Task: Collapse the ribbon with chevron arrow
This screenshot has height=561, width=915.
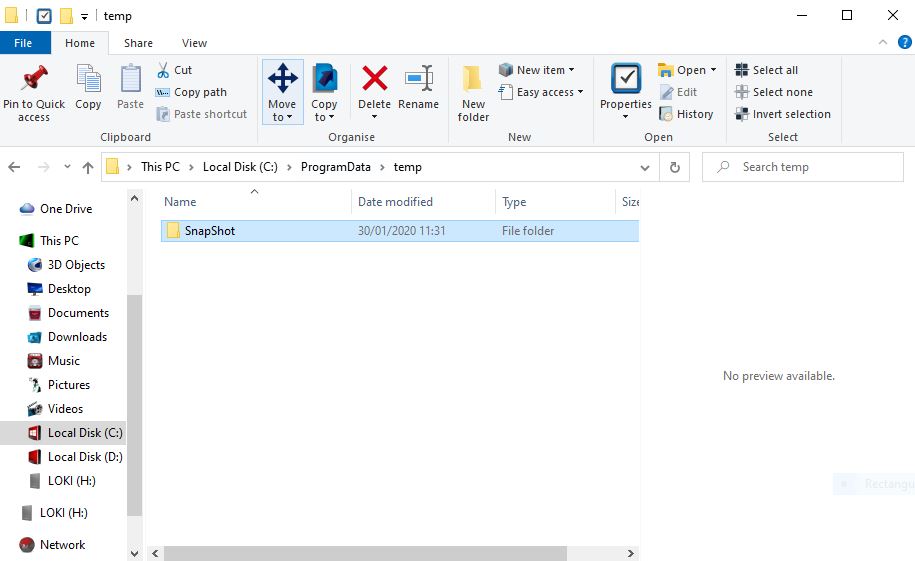Action: pos(883,43)
